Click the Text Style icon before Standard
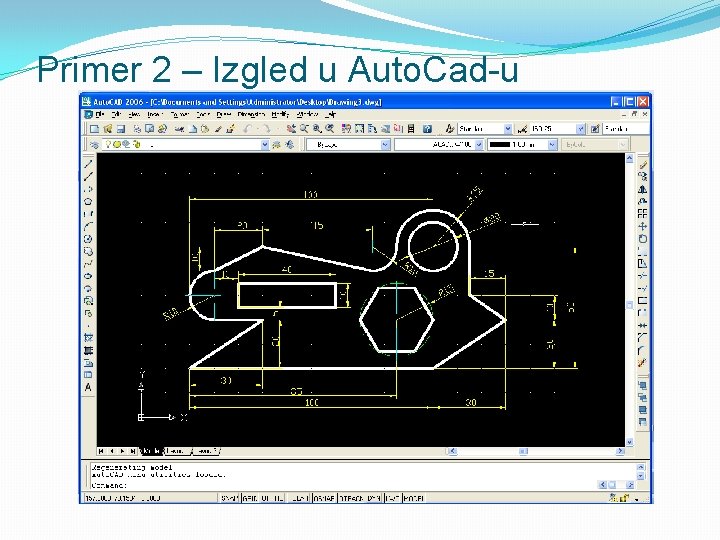The height and width of the screenshot is (540, 720). click(x=450, y=129)
